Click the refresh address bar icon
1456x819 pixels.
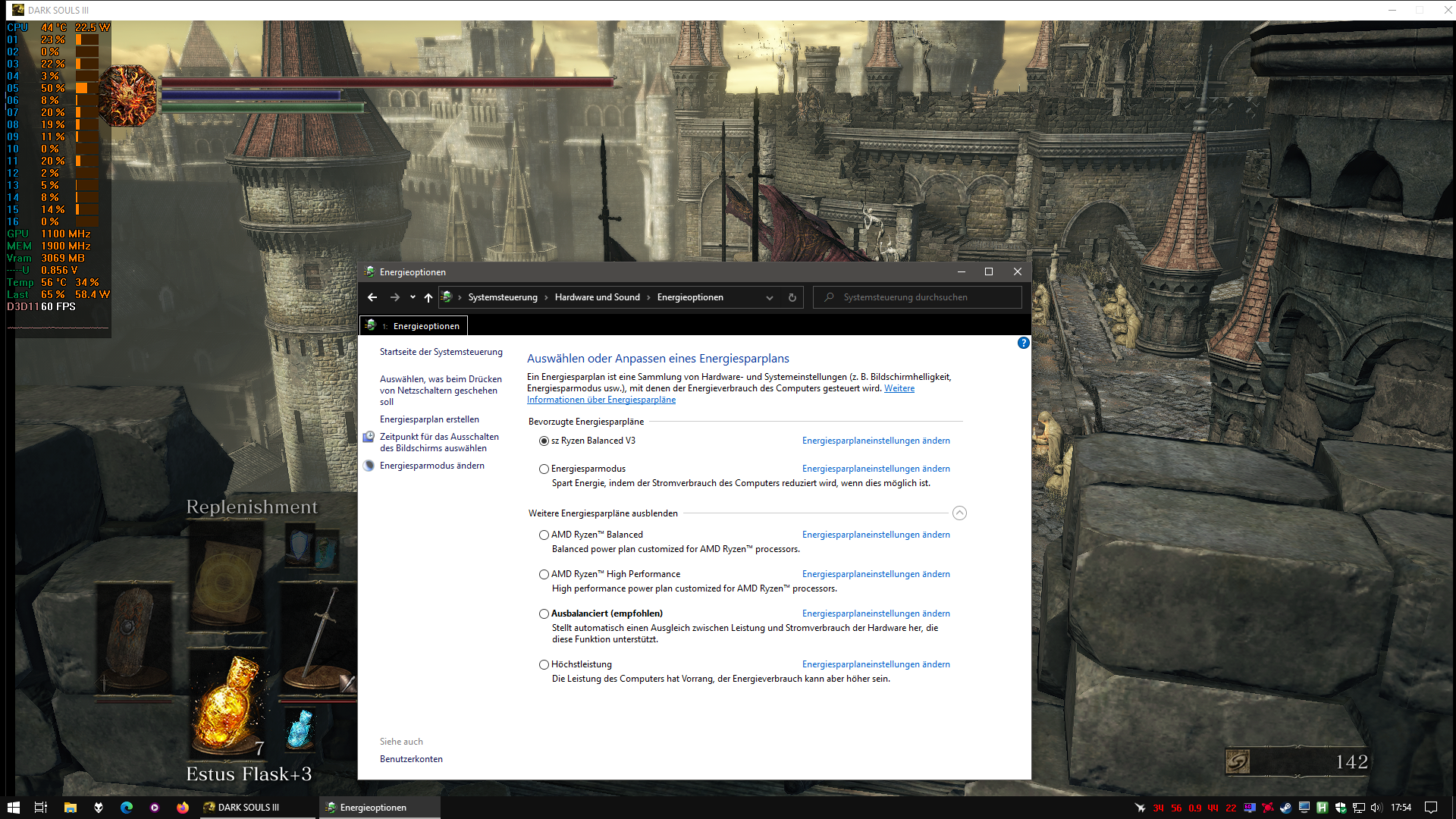click(792, 297)
